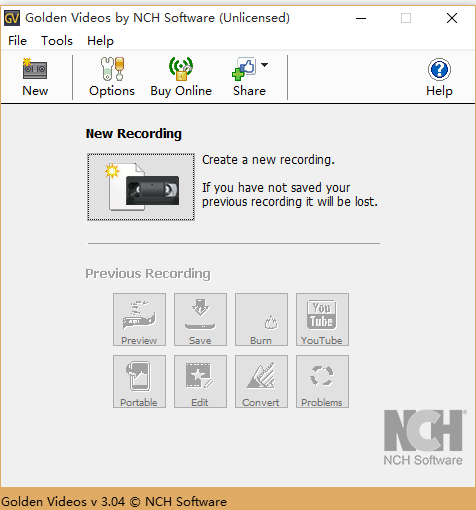The width and height of the screenshot is (476, 510).
Task: Open the Help menu in menu bar
Action: tap(100, 41)
